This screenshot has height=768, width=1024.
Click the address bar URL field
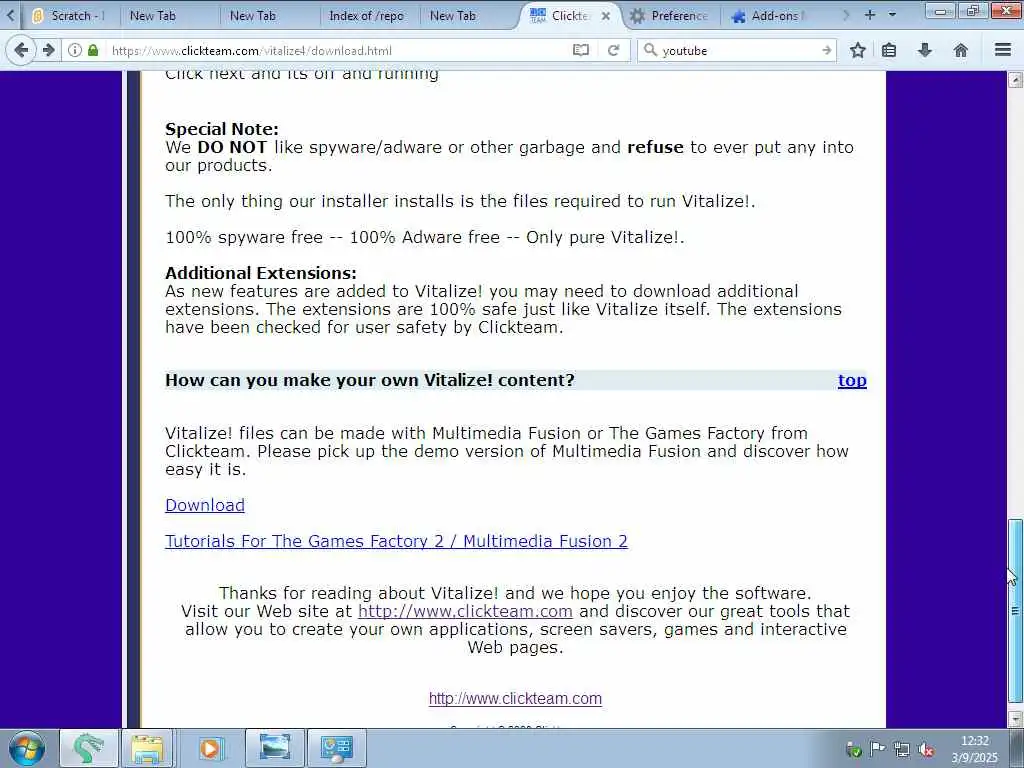(x=338, y=50)
